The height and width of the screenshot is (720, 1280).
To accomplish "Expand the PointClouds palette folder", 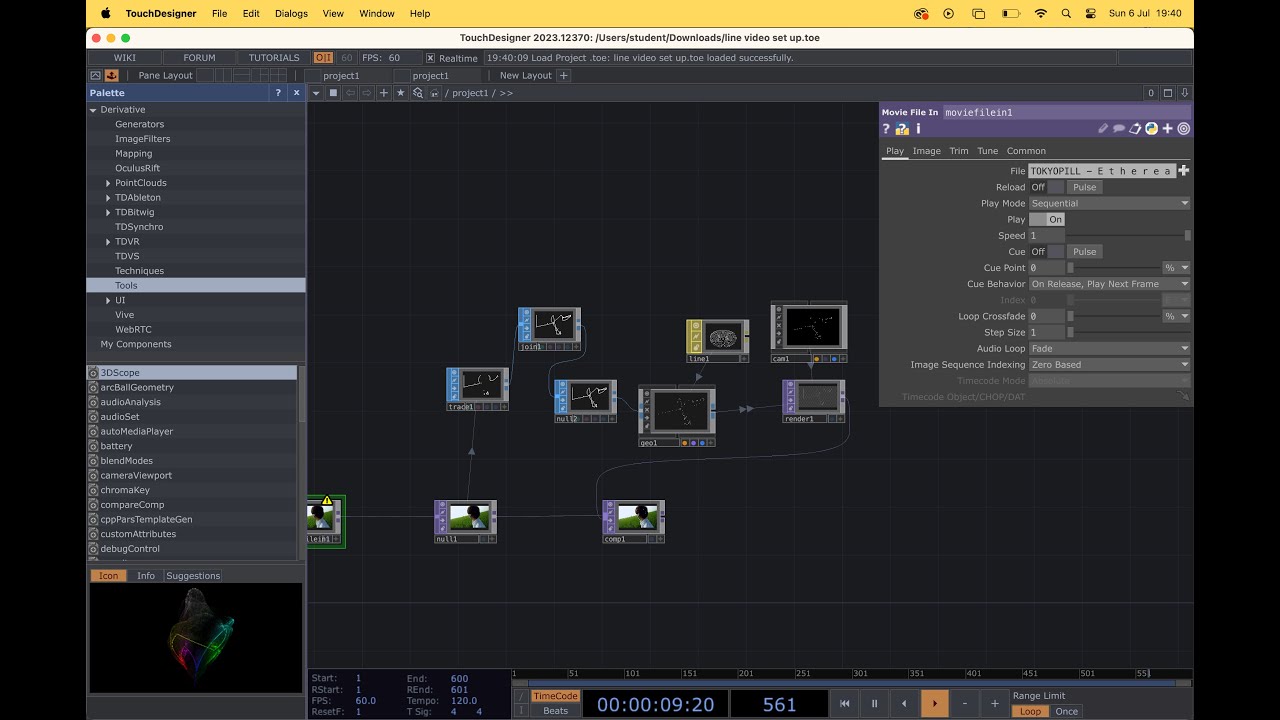I will coord(108,183).
